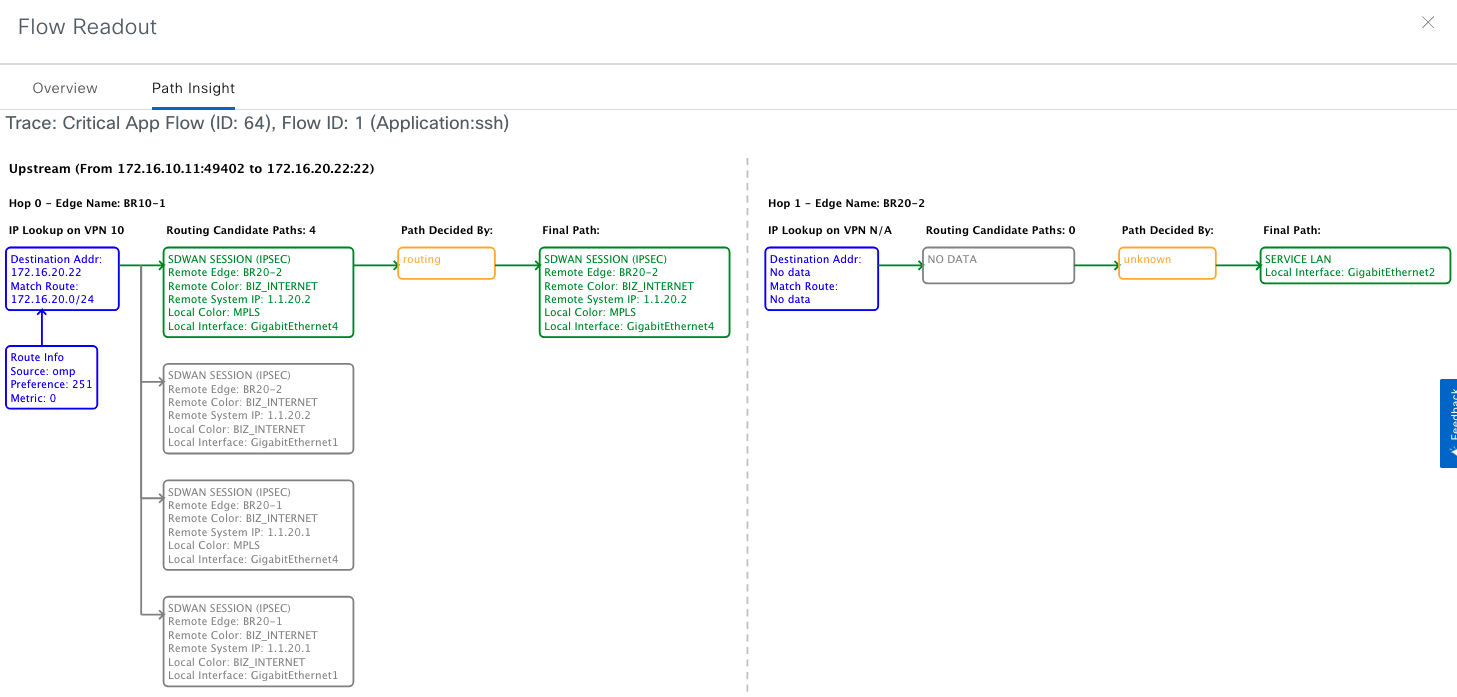Image resolution: width=1457 pixels, height=697 pixels.
Task: Select Destination Addr box for Hop 0
Action: coord(62,279)
